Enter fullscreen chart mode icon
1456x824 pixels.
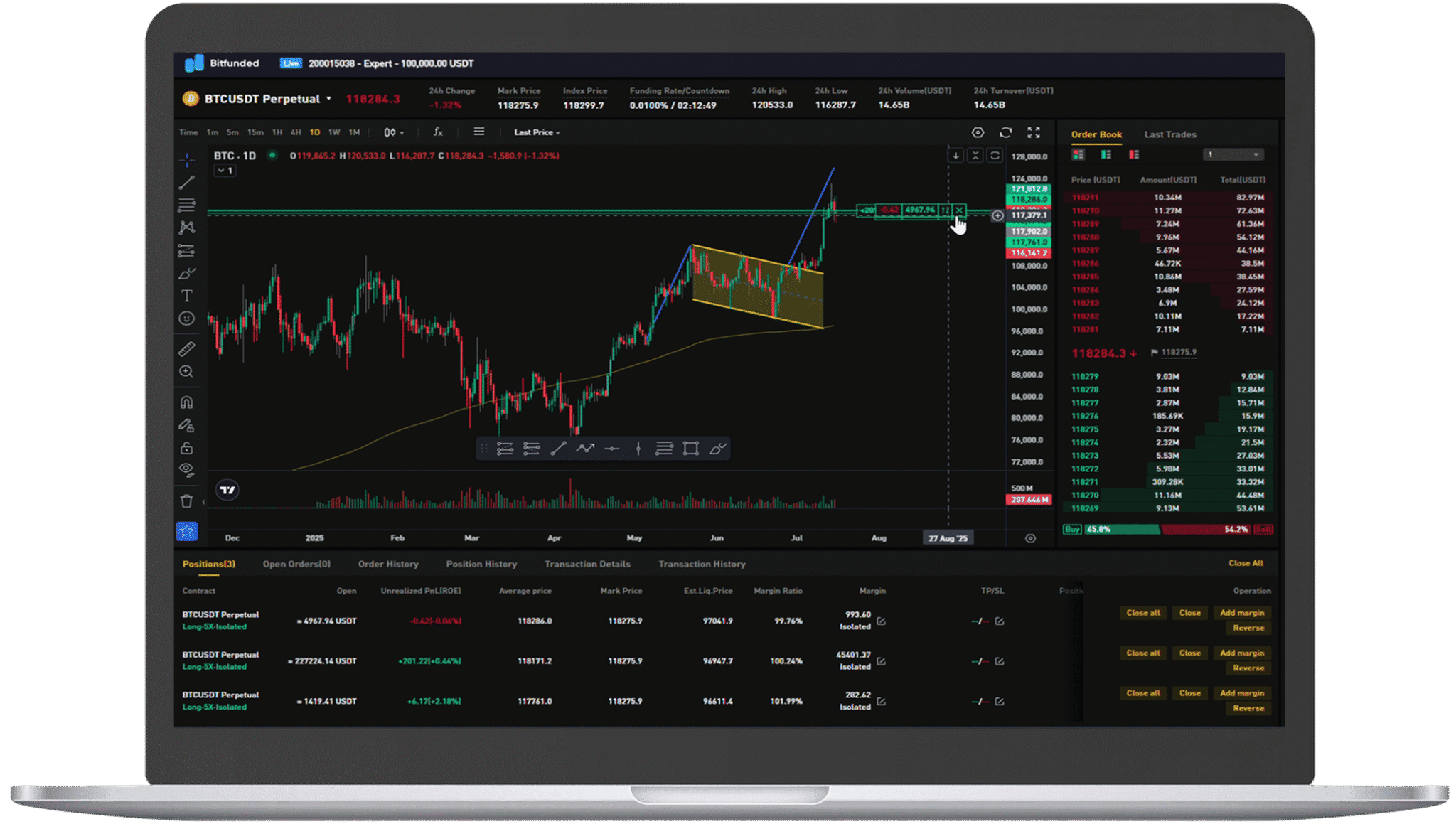tap(1034, 133)
